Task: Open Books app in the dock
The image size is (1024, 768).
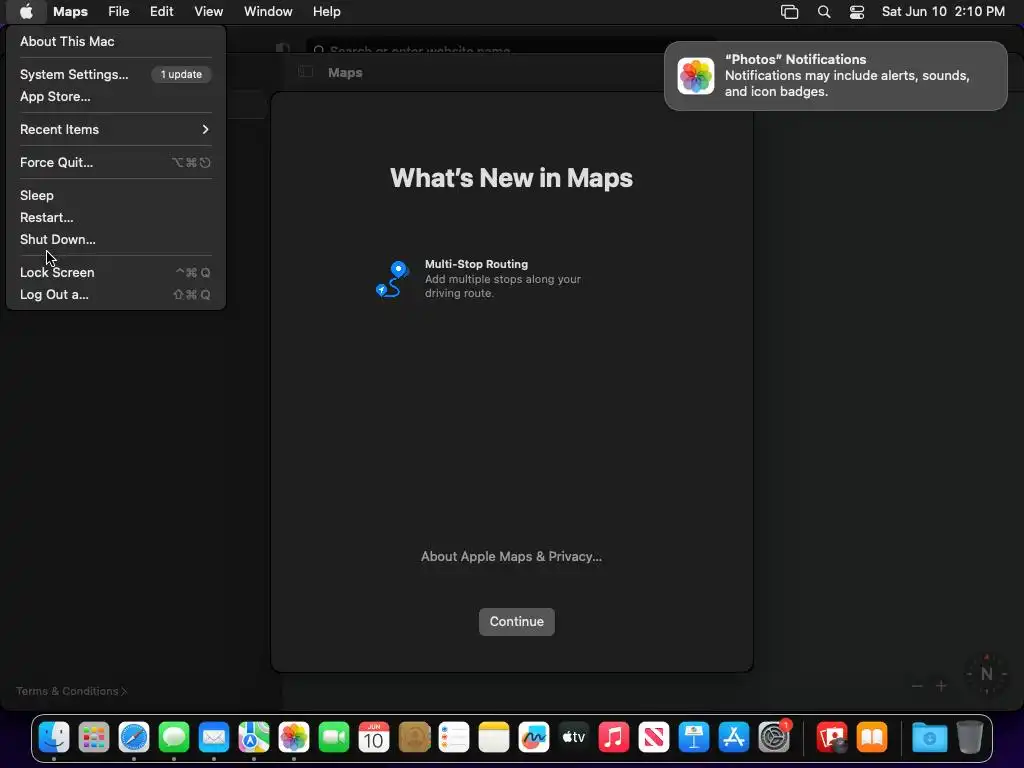Action: (872, 737)
